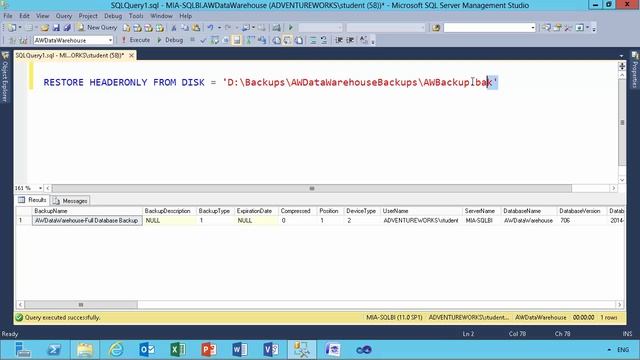Click the New Project icon

coord(11,27)
